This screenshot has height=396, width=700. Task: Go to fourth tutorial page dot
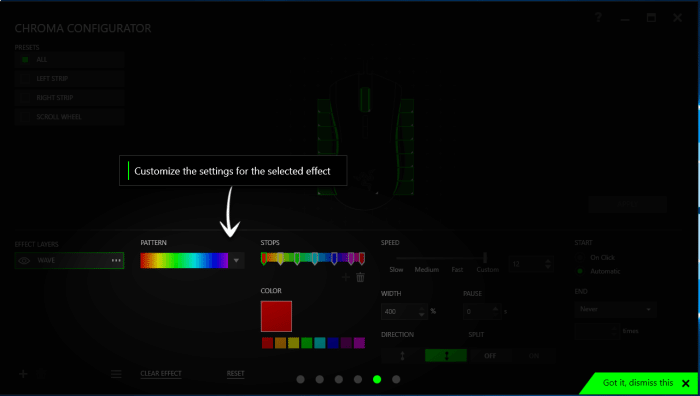[x=358, y=379]
